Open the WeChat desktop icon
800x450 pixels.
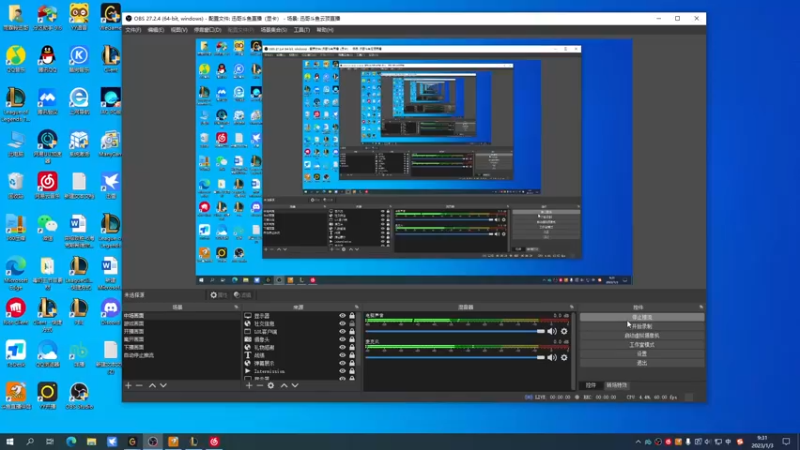47,228
